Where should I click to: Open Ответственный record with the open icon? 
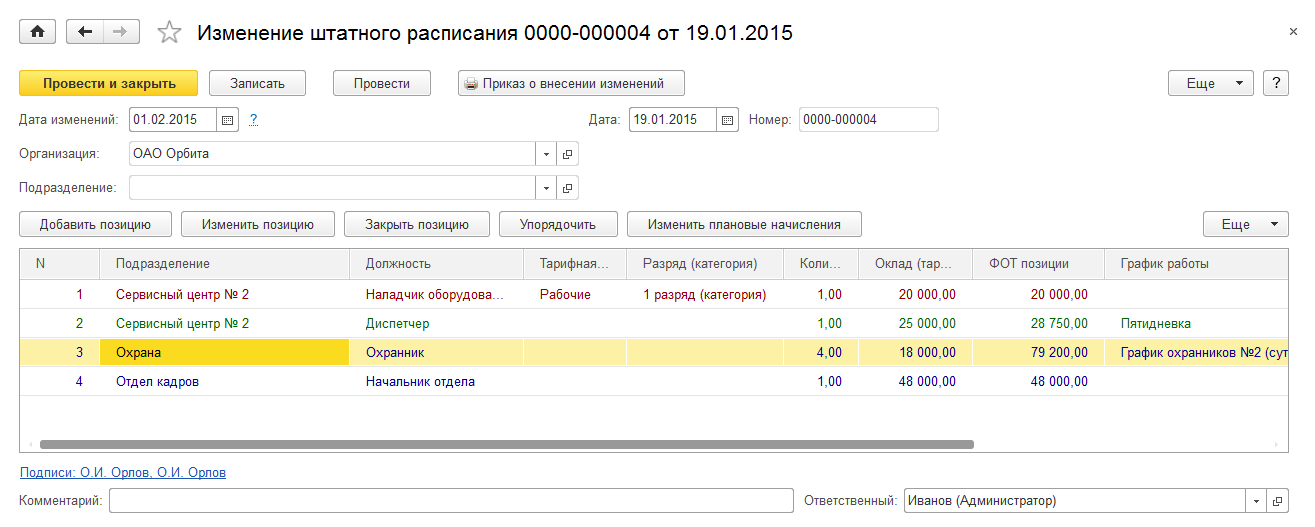pyautogui.click(x=1277, y=501)
